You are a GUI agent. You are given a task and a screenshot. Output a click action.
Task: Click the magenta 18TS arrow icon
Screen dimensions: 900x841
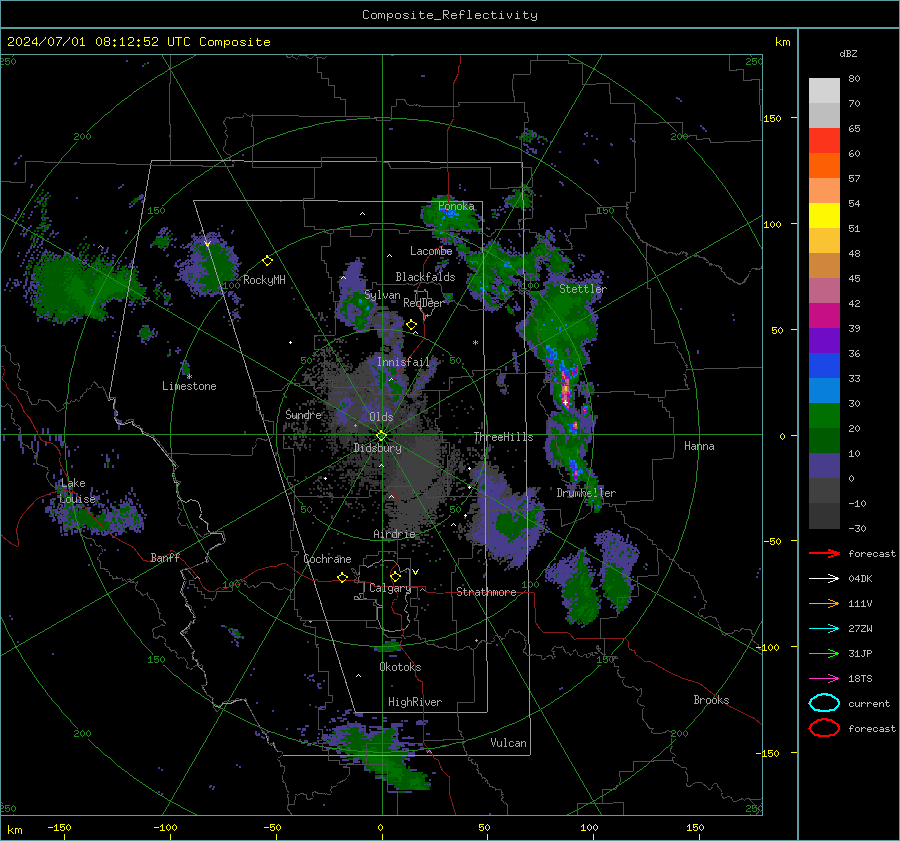[824, 679]
